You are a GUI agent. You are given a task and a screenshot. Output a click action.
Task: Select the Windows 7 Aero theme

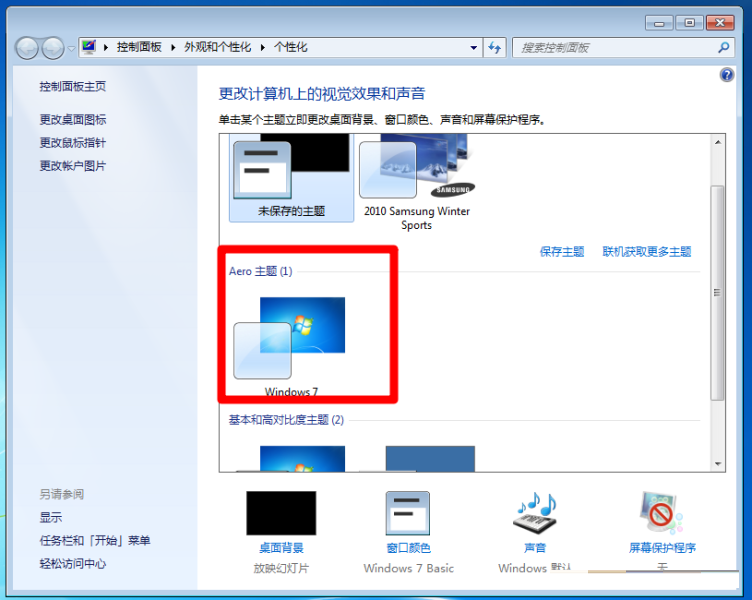point(291,347)
